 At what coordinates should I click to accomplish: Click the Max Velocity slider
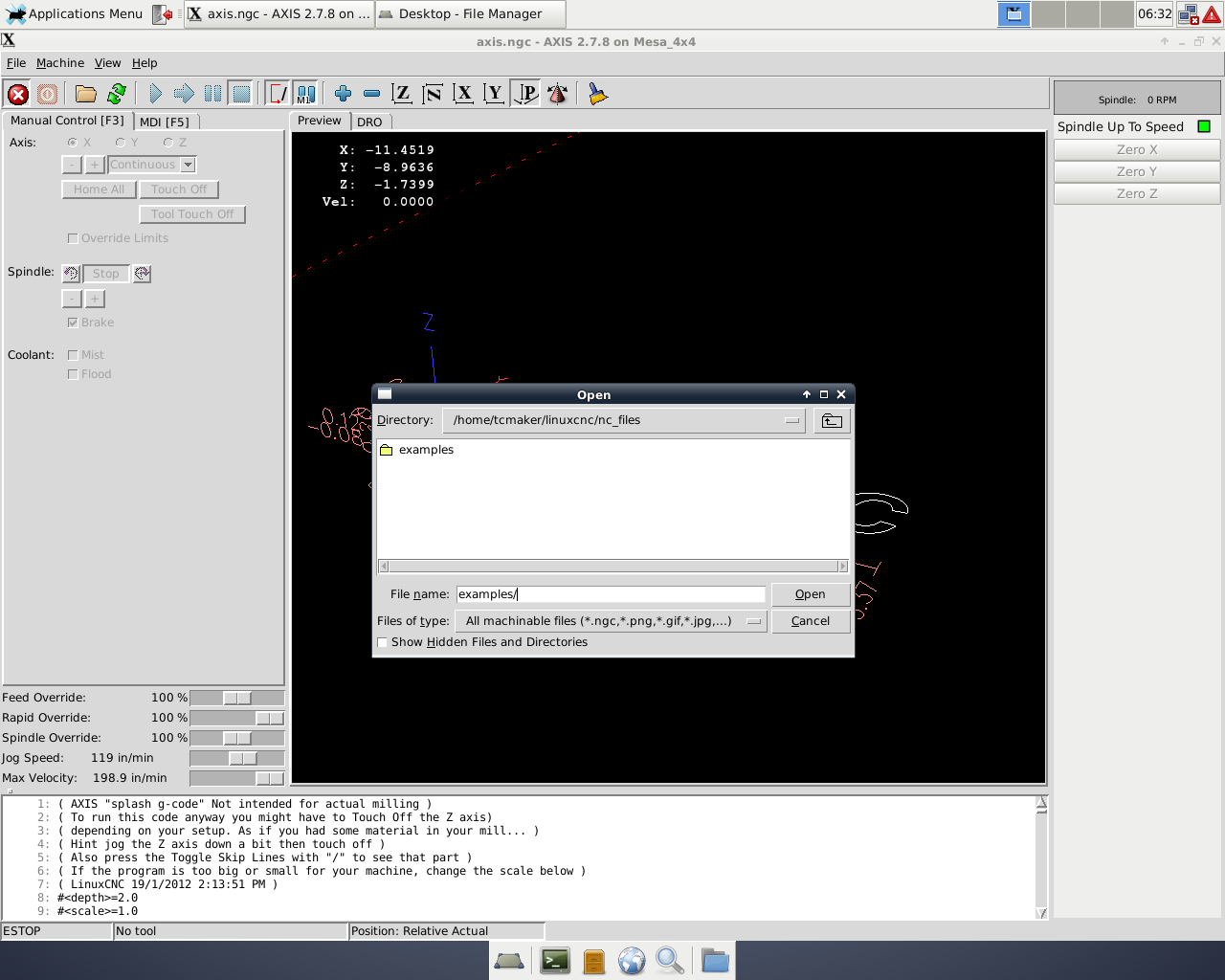[x=237, y=778]
